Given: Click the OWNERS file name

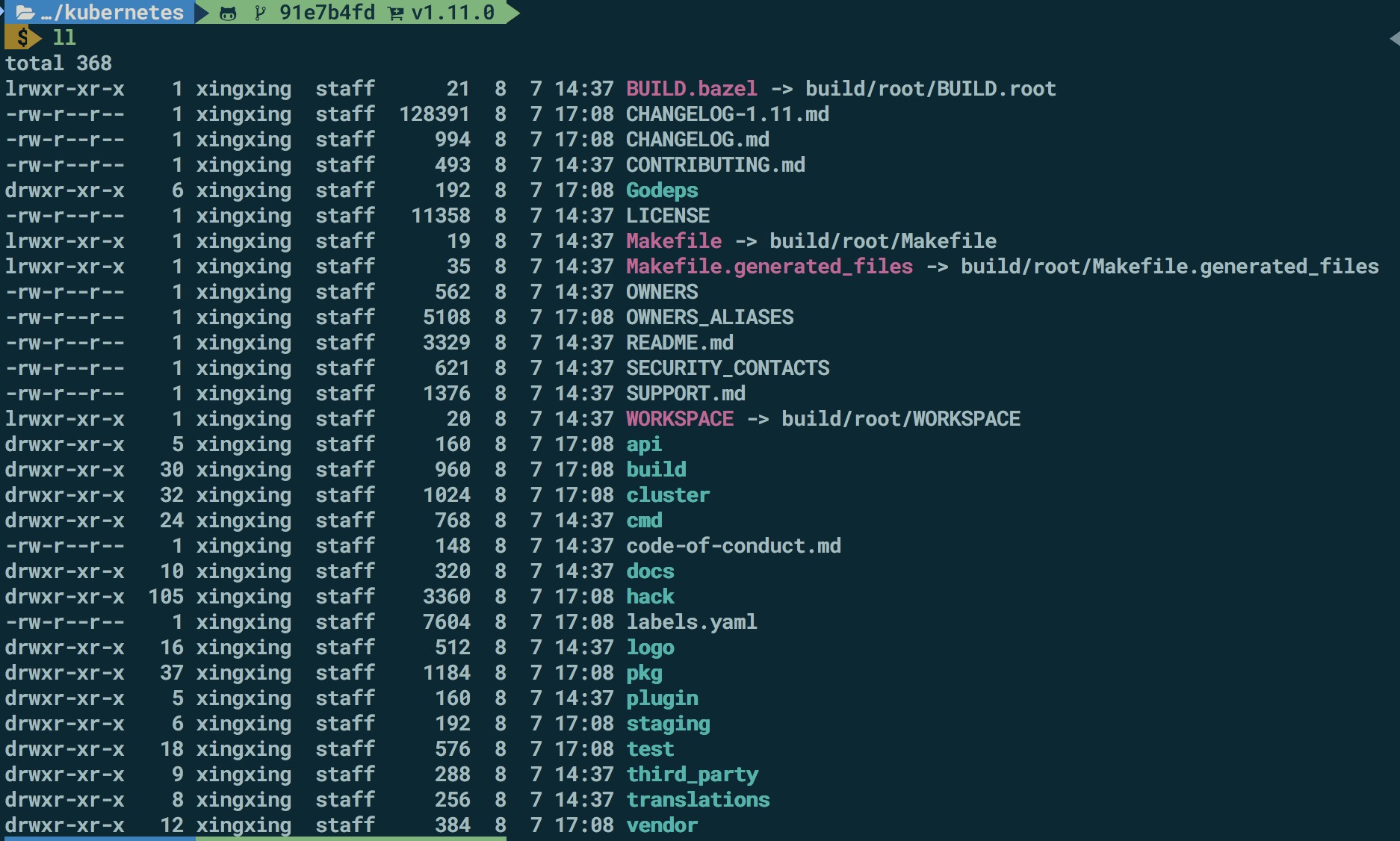Looking at the screenshot, I should [662, 291].
